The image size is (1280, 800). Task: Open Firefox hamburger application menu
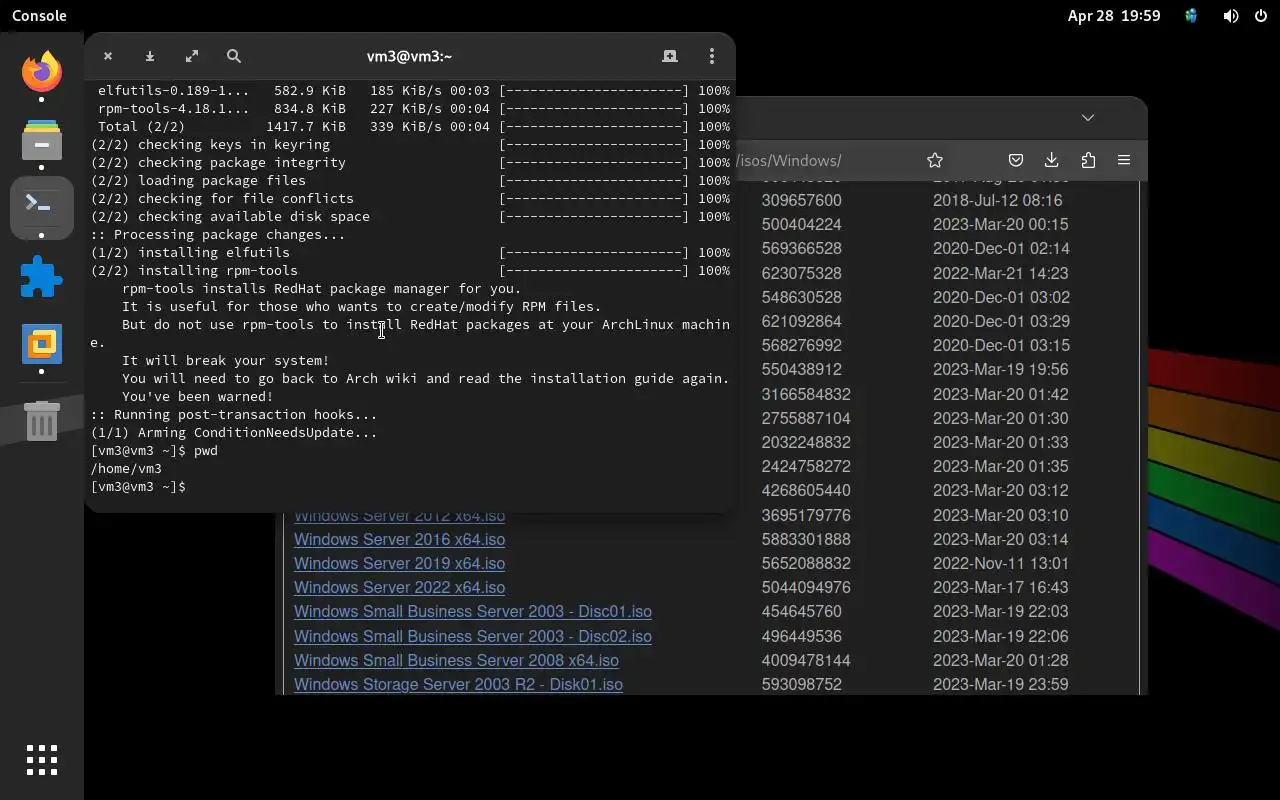tap(1124, 160)
